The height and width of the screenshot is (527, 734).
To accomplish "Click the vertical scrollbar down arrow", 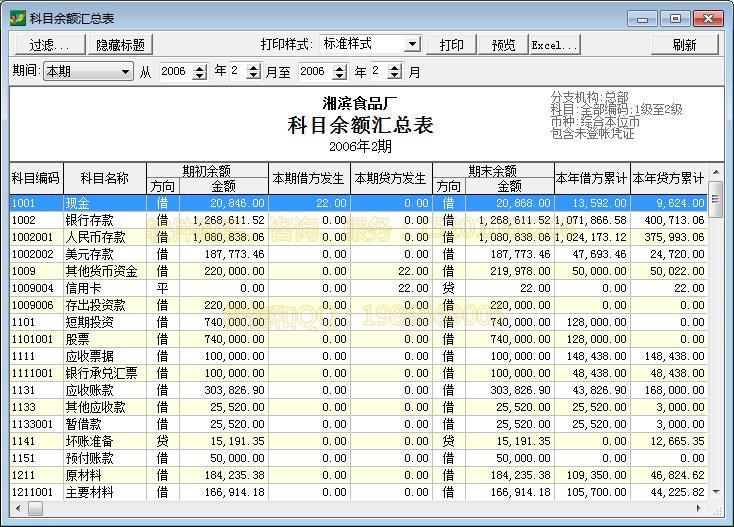I will point(715,492).
